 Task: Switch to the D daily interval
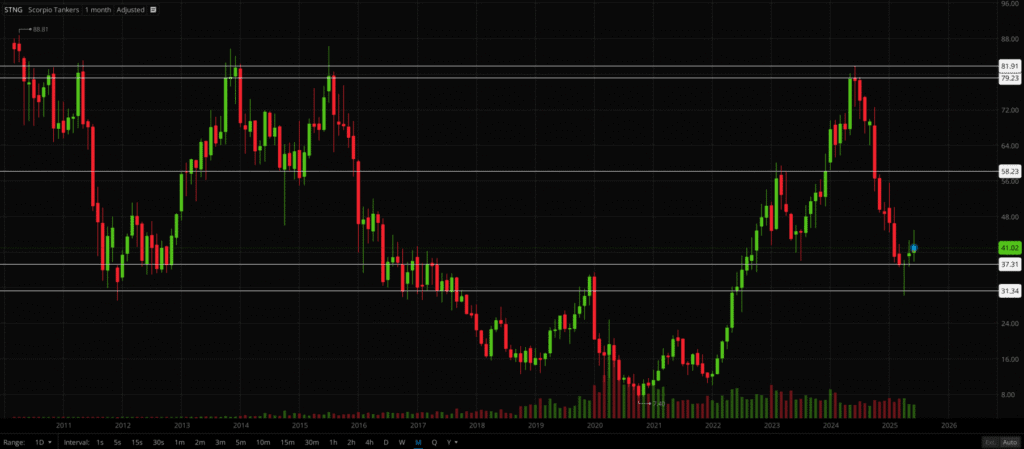tap(385, 441)
